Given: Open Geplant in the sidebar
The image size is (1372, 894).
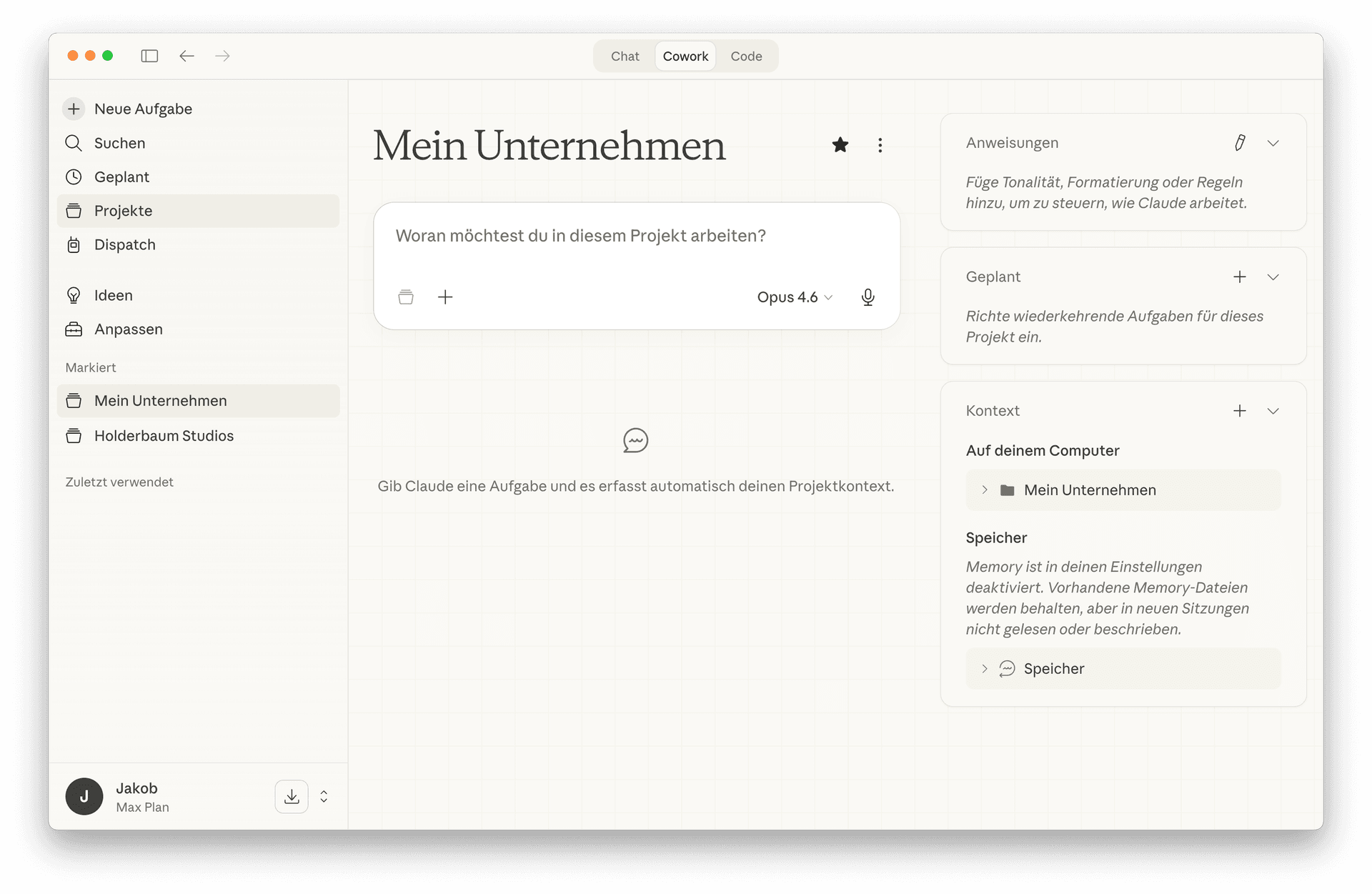Looking at the screenshot, I should (199, 177).
